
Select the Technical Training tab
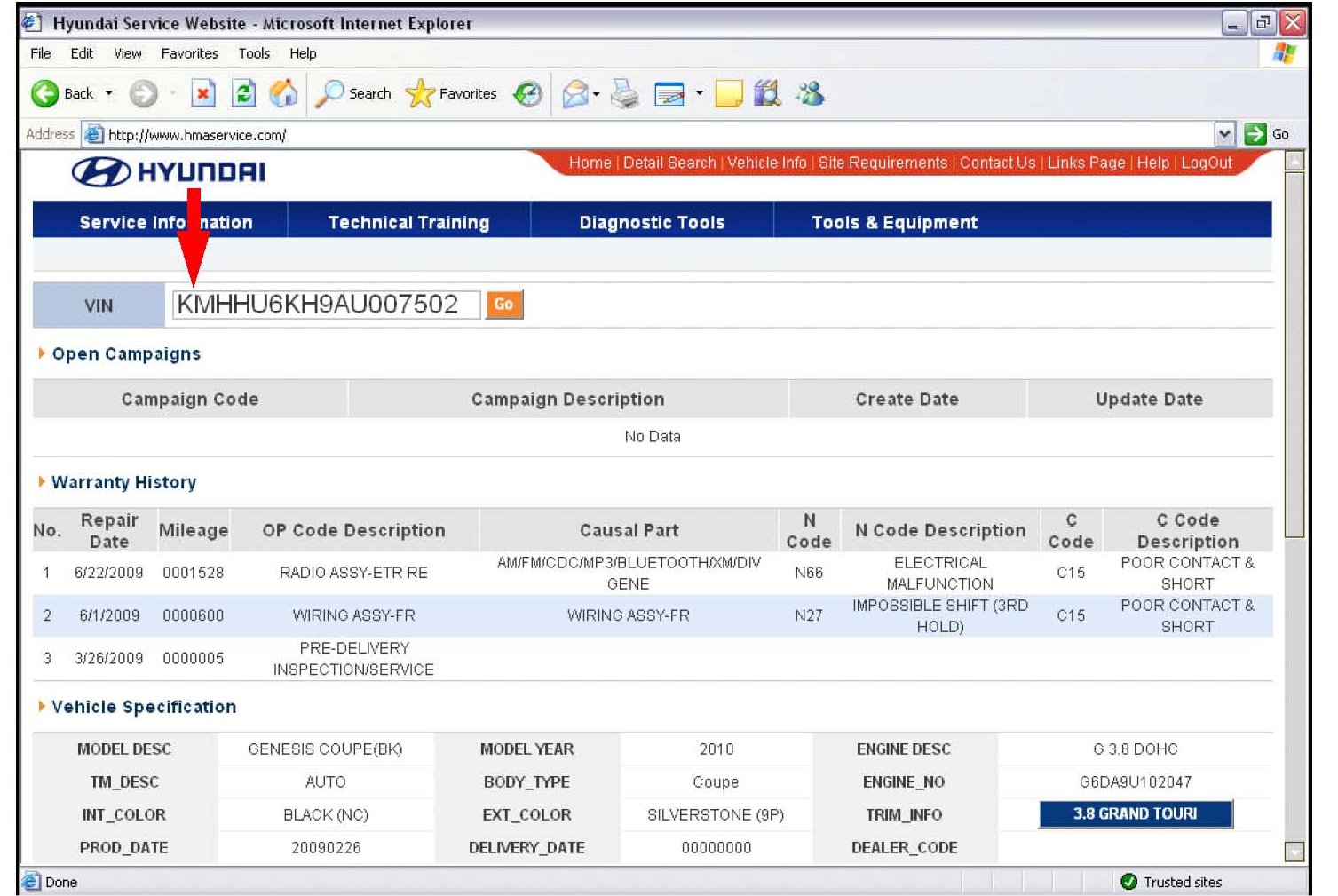(408, 222)
